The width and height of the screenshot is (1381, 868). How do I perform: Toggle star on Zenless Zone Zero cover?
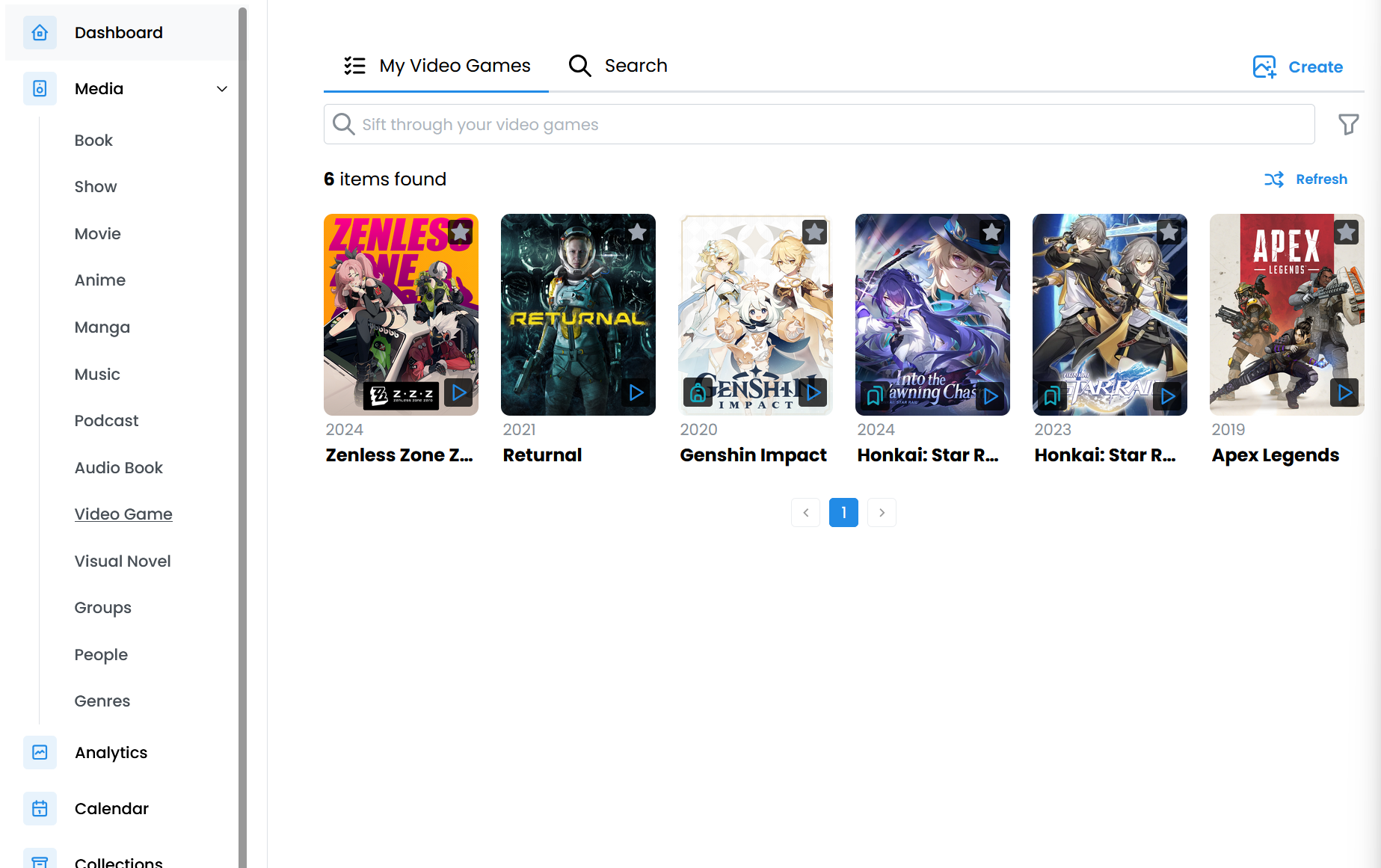[x=461, y=233]
